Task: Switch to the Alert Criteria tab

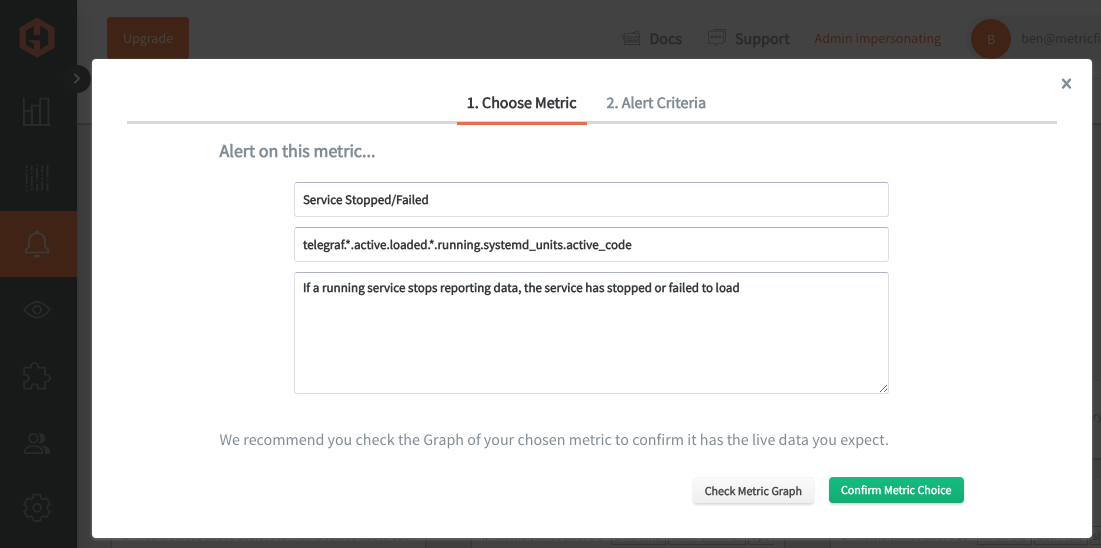Action: (x=655, y=103)
